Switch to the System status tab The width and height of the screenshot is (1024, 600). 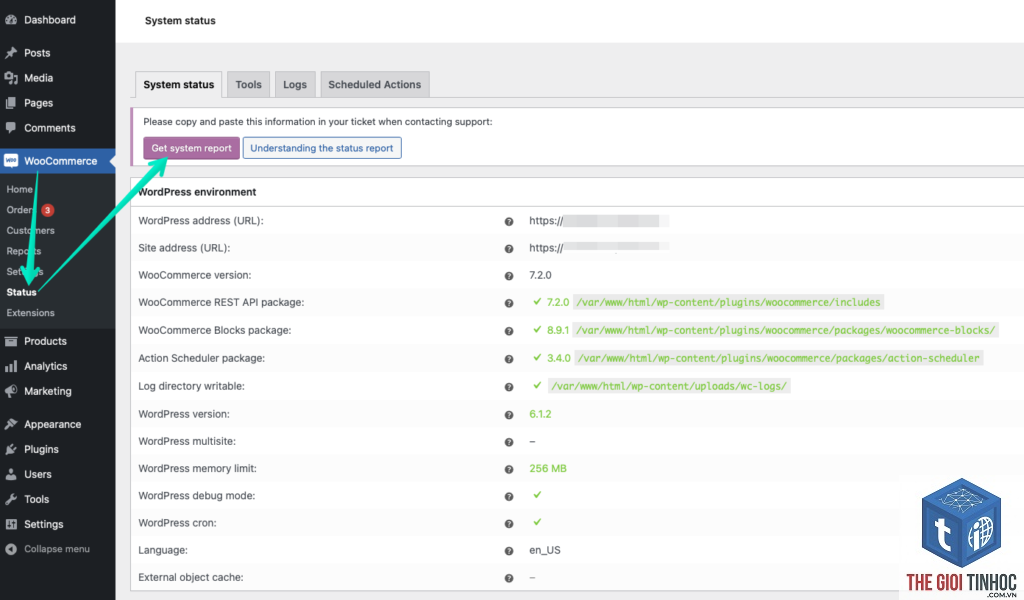point(178,85)
